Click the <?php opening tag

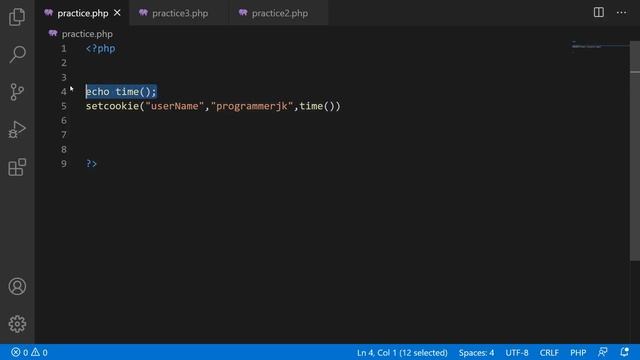pyautogui.click(x=100, y=49)
